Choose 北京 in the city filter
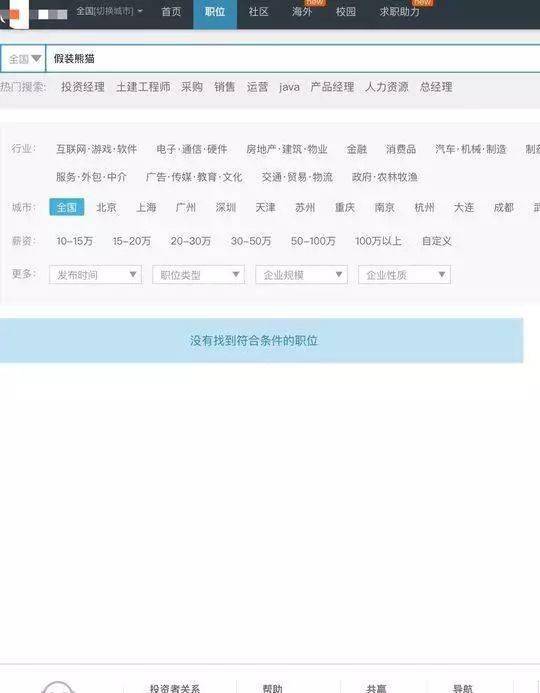 [106, 207]
